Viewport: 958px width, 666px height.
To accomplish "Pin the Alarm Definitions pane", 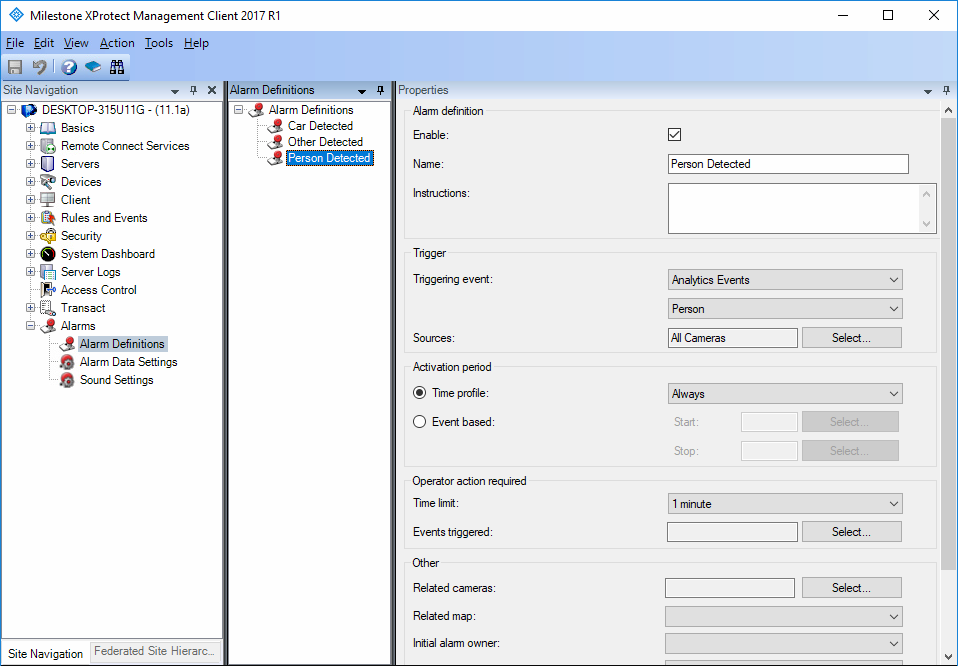I will pyautogui.click(x=380, y=90).
